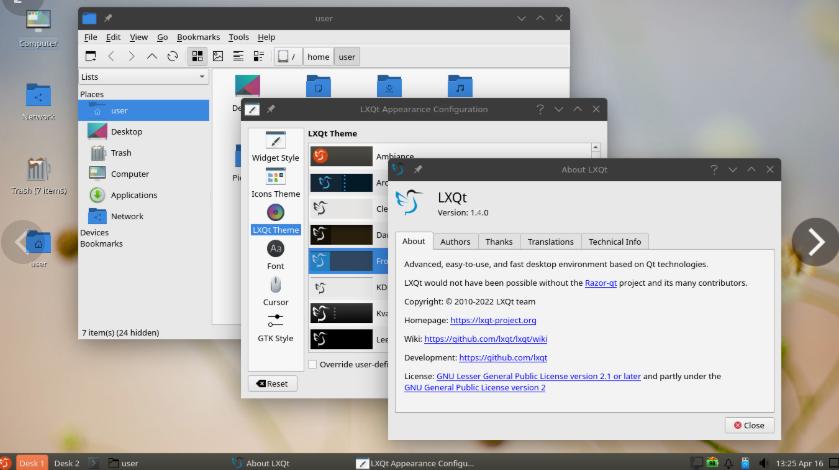839x470 pixels.
Task: Switch to icon view mode
Action: tap(197, 56)
